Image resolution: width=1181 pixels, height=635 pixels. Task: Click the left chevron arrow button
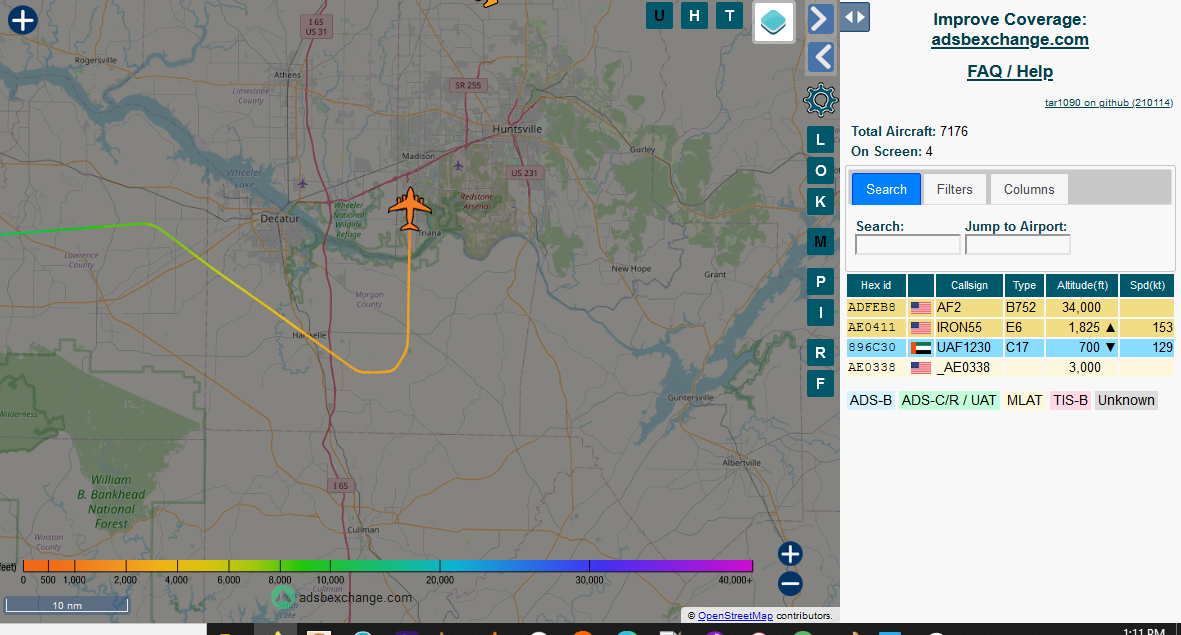pos(820,57)
